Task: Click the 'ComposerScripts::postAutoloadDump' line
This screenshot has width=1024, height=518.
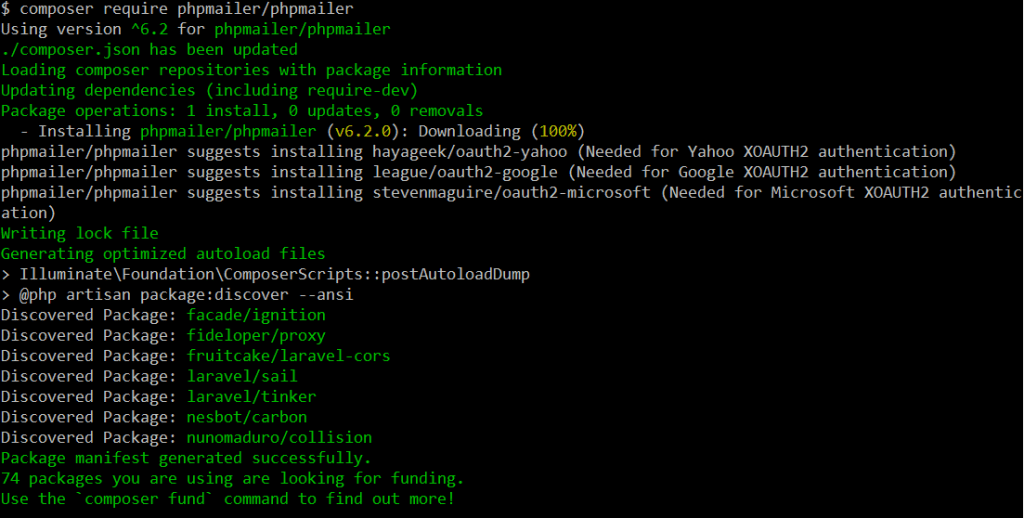Action: (x=265, y=274)
